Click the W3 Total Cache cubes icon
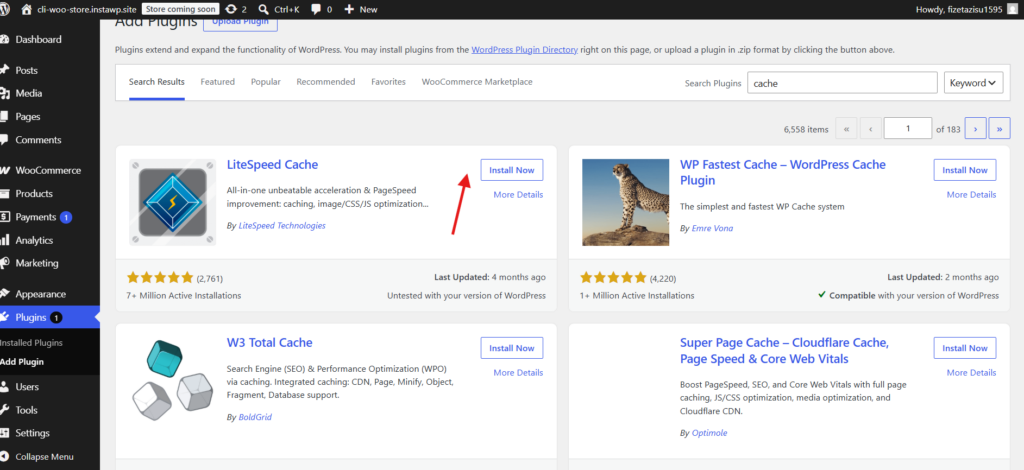 (x=172, y=381)
